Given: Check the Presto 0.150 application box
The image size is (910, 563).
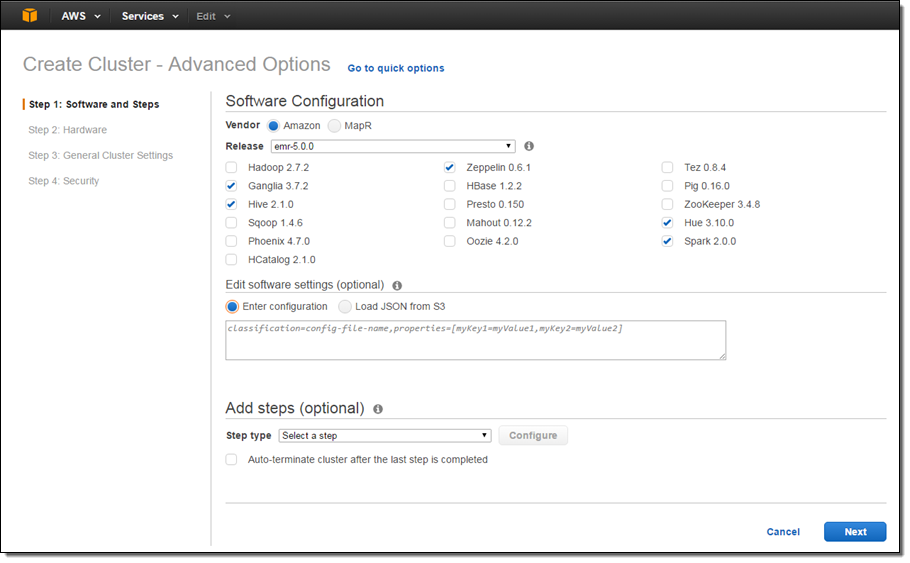Looking at the screenshot, I should [450, 205].
